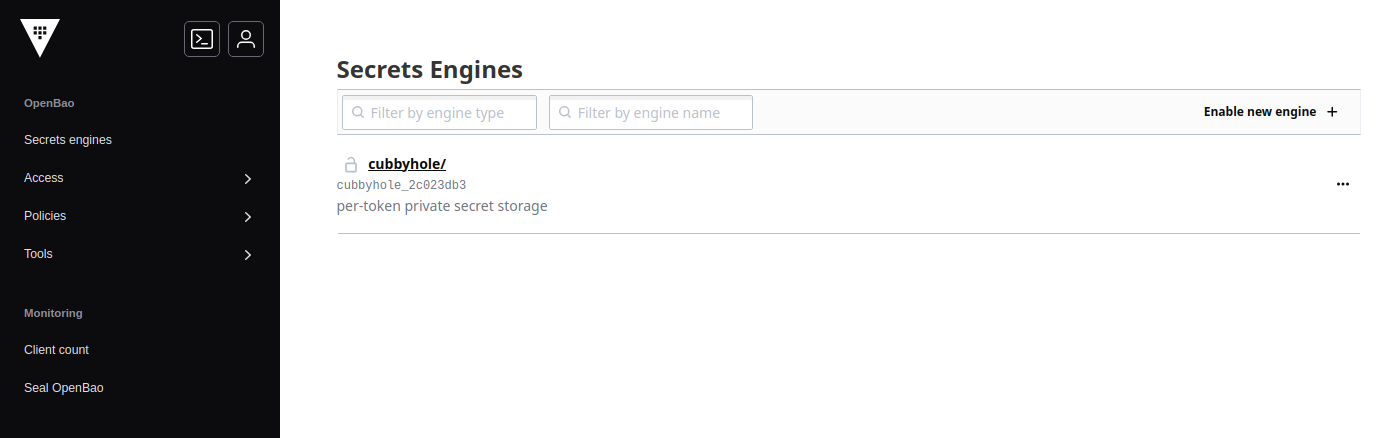Image resolution: width=1383 pixels, height=438 pixels.
Task: Open the ellipsis menu for cubbyhole
Action: pos(1342,185)
